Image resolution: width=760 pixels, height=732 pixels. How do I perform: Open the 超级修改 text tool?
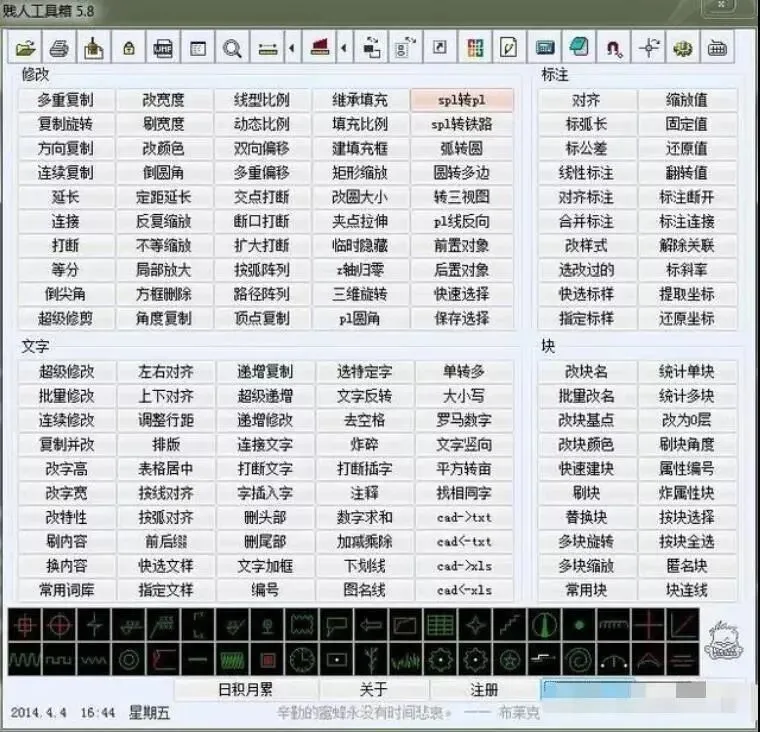pos(67,372)
